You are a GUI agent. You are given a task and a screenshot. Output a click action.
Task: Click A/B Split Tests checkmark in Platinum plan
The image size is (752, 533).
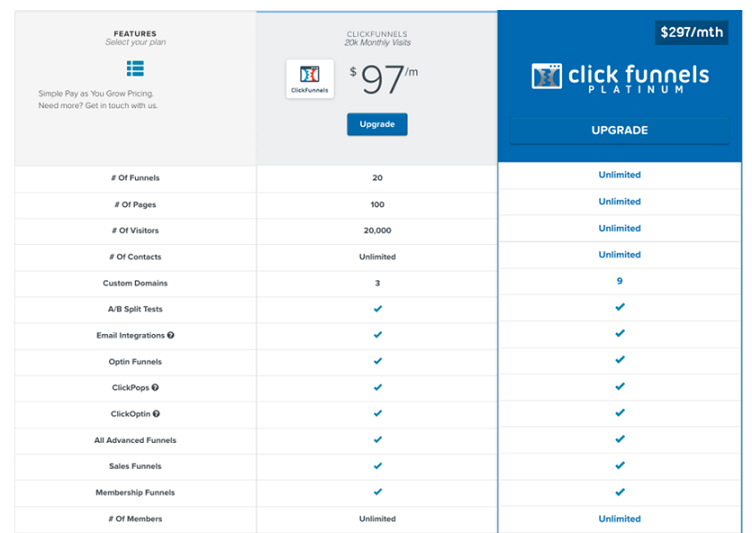click(620, 307)
